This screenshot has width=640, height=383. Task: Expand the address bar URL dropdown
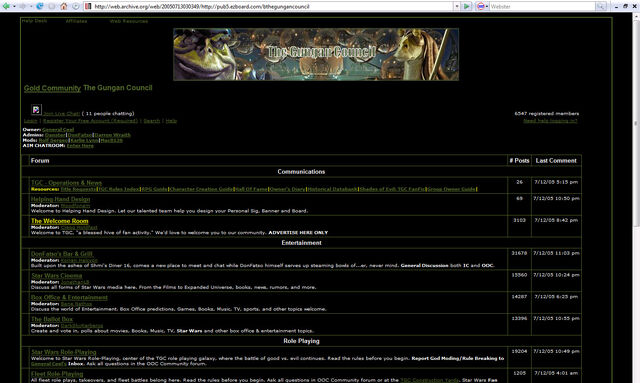pos(457,7)
